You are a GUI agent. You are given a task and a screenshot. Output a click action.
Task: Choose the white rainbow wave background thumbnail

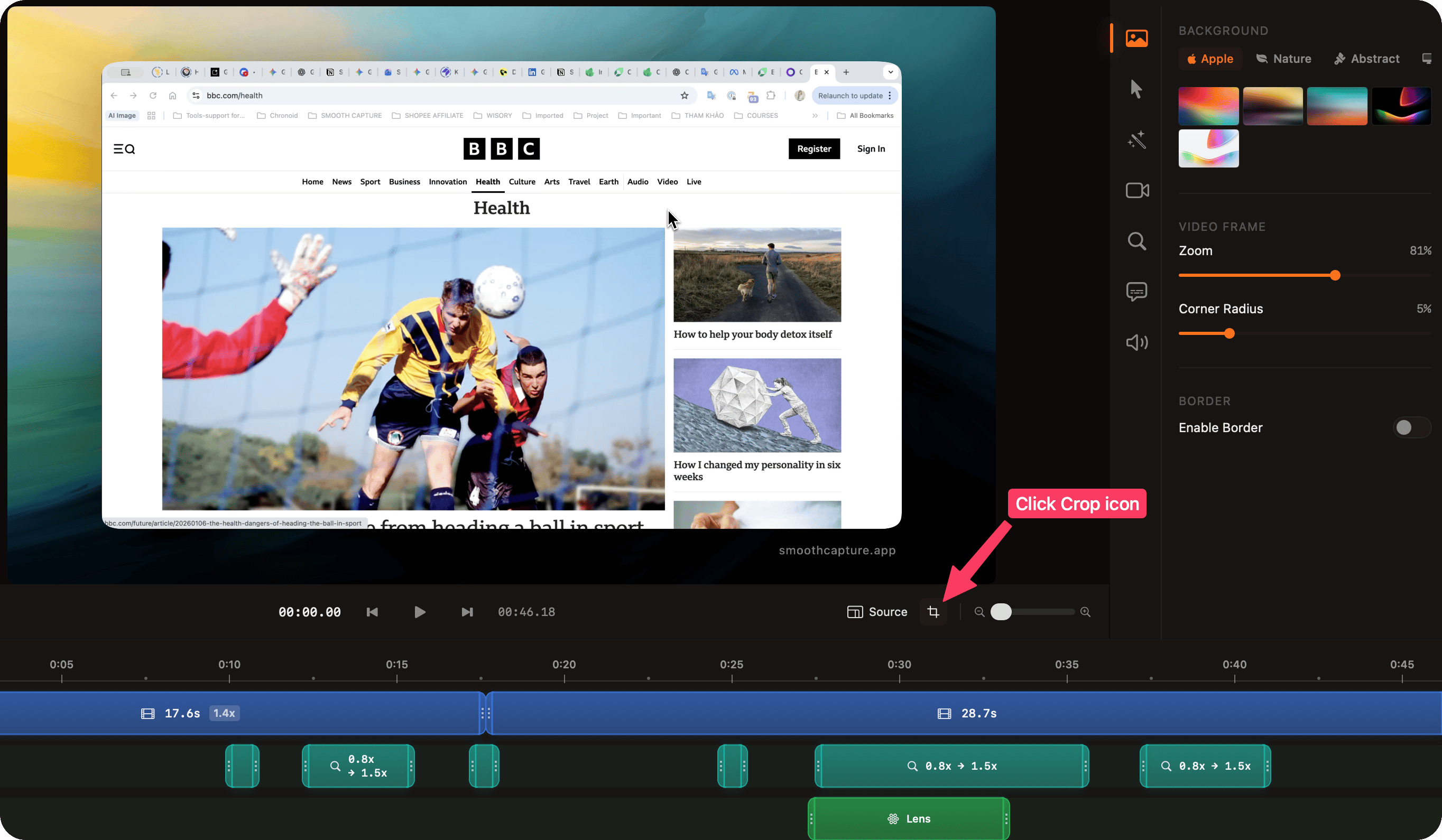[x=1208, y=148]
